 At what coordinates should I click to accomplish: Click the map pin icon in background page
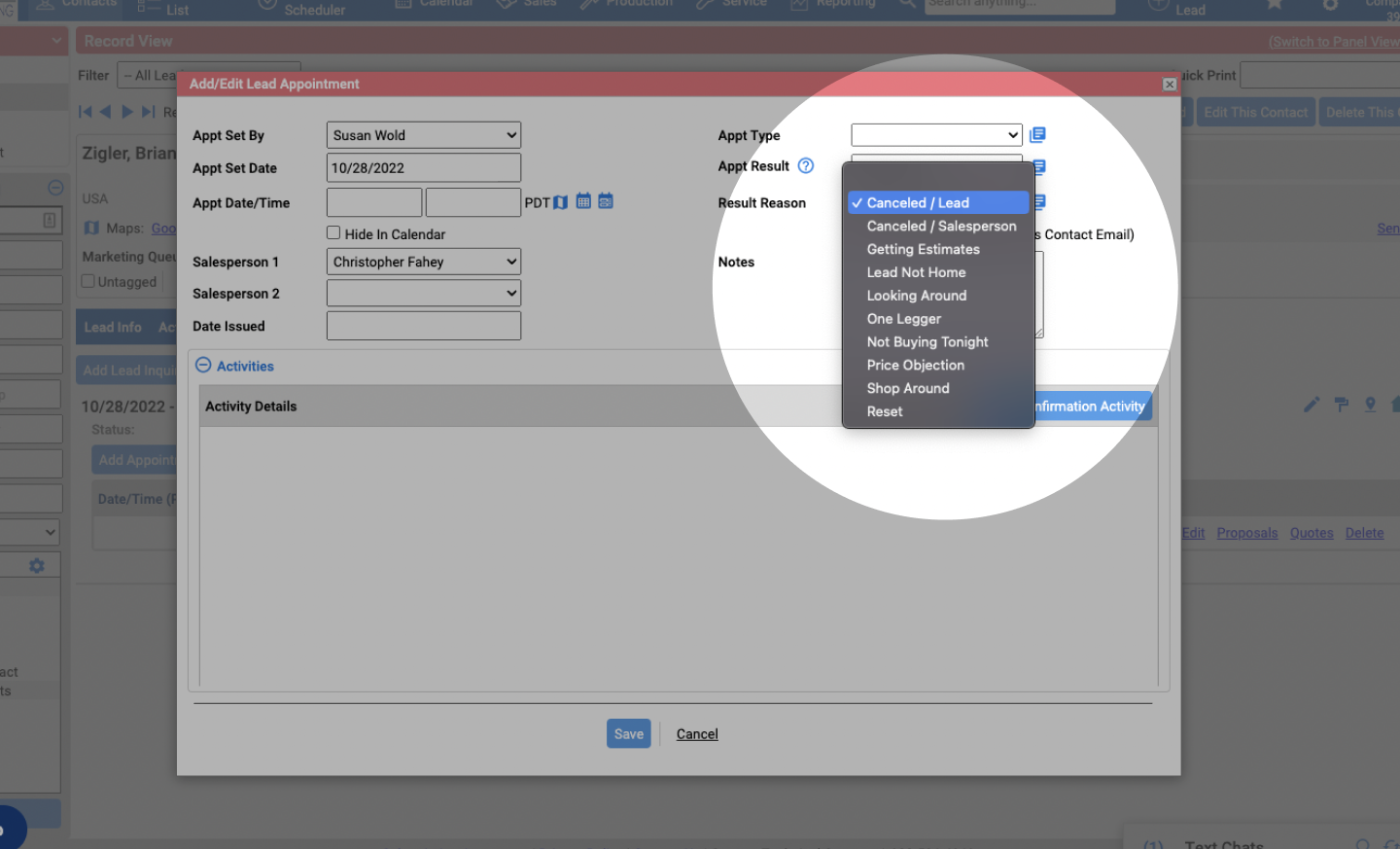point(1370,404)
